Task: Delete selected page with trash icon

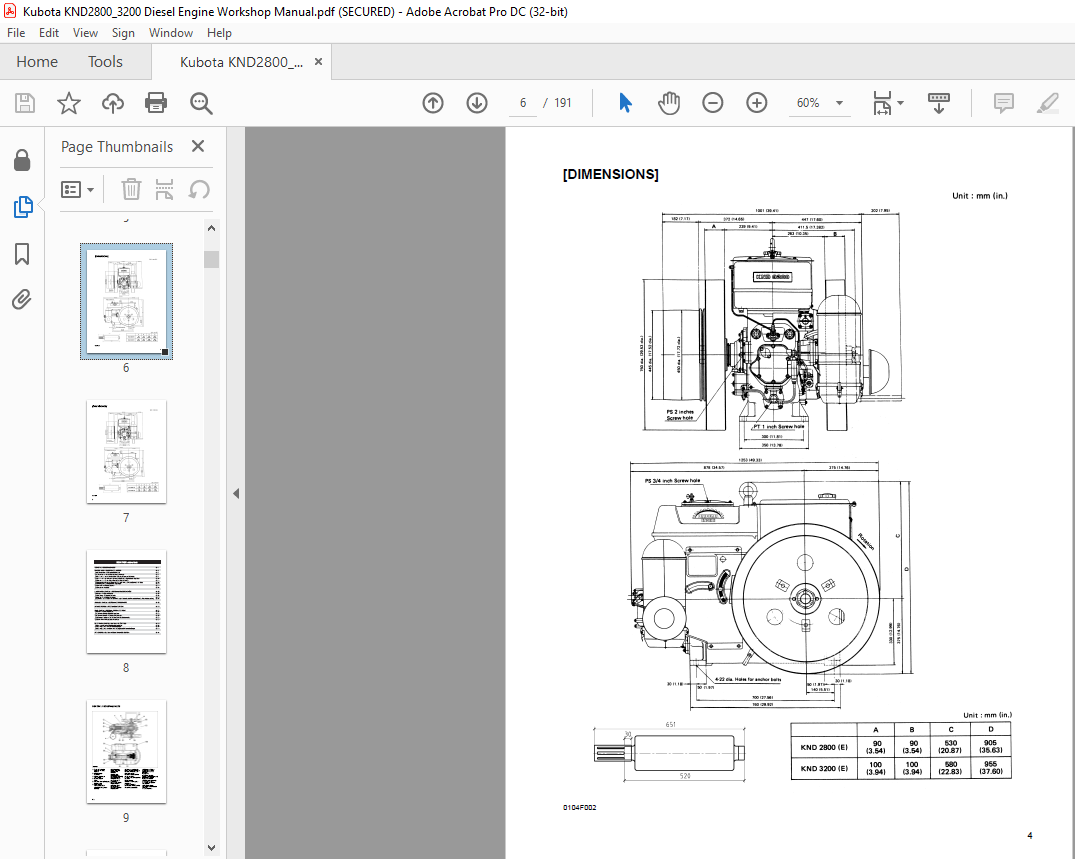Action: [131, 189]
